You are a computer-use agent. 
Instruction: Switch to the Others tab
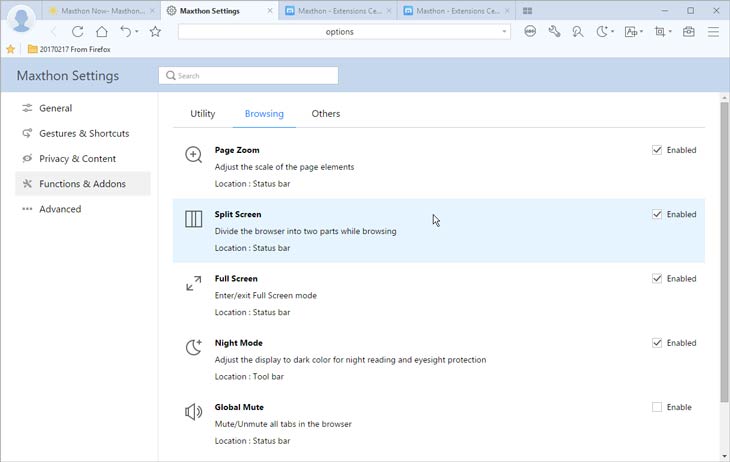[326, 114]
